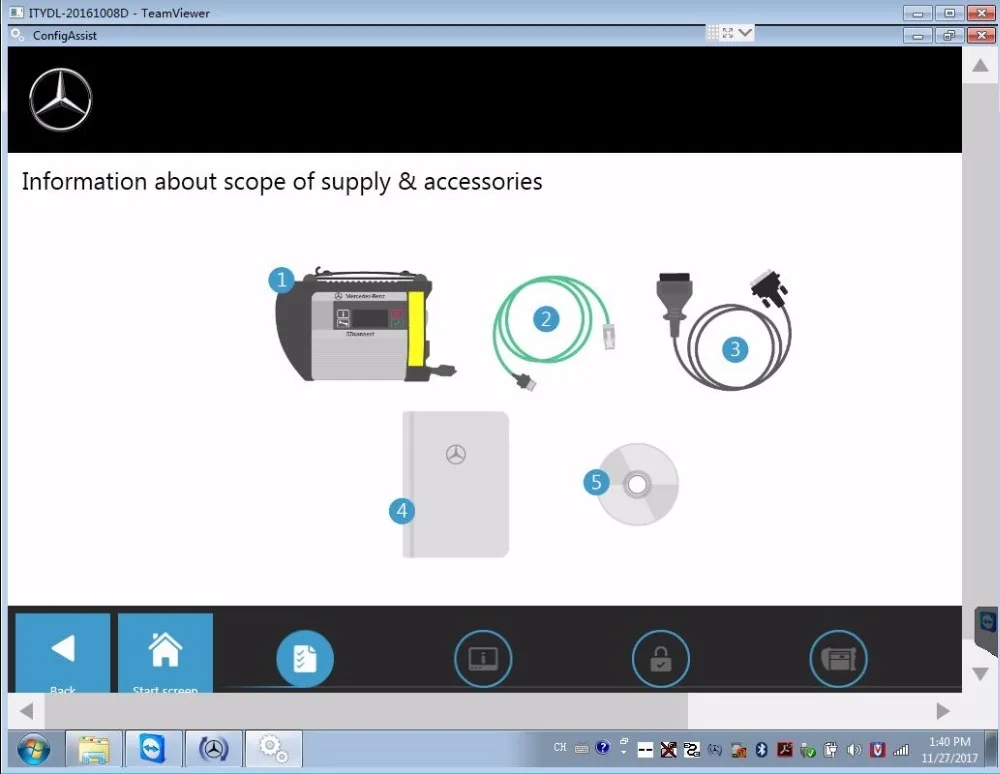Click the TeamViewer toolbar grip icon
1000x774 pixels.
pyautogui.click(x=712, y=32)
